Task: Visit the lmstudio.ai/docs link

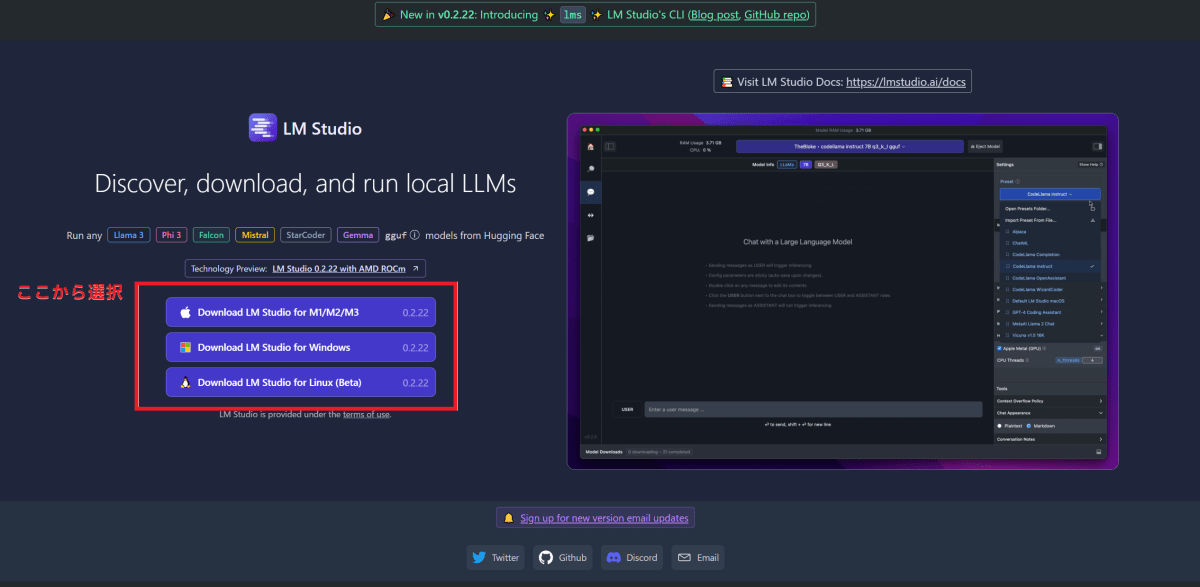Action: 906,82
